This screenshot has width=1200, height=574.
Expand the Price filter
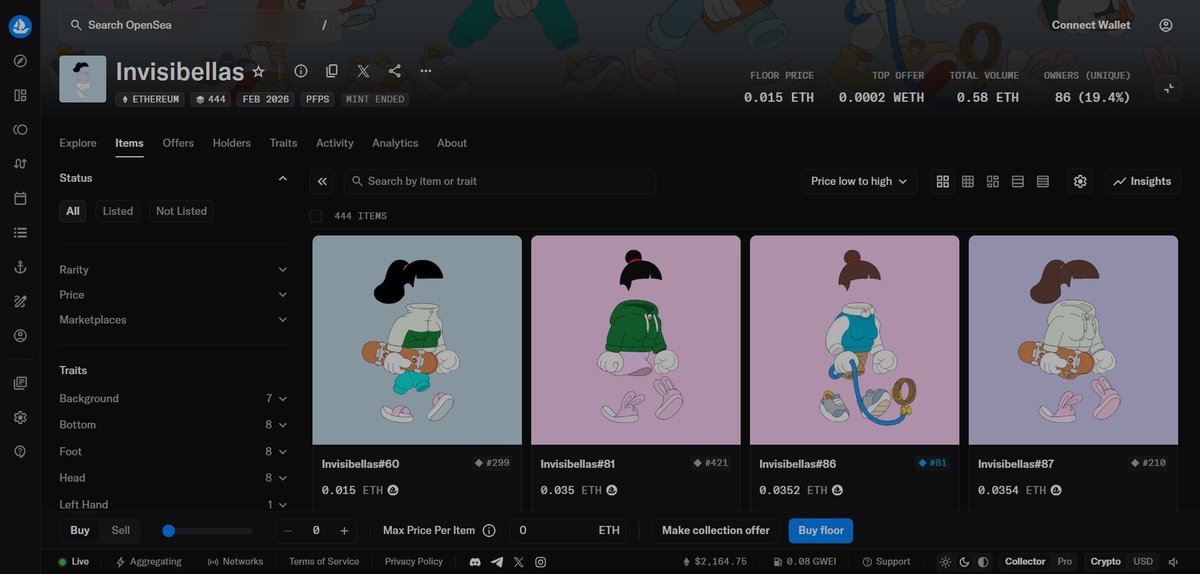coord(173,295)
